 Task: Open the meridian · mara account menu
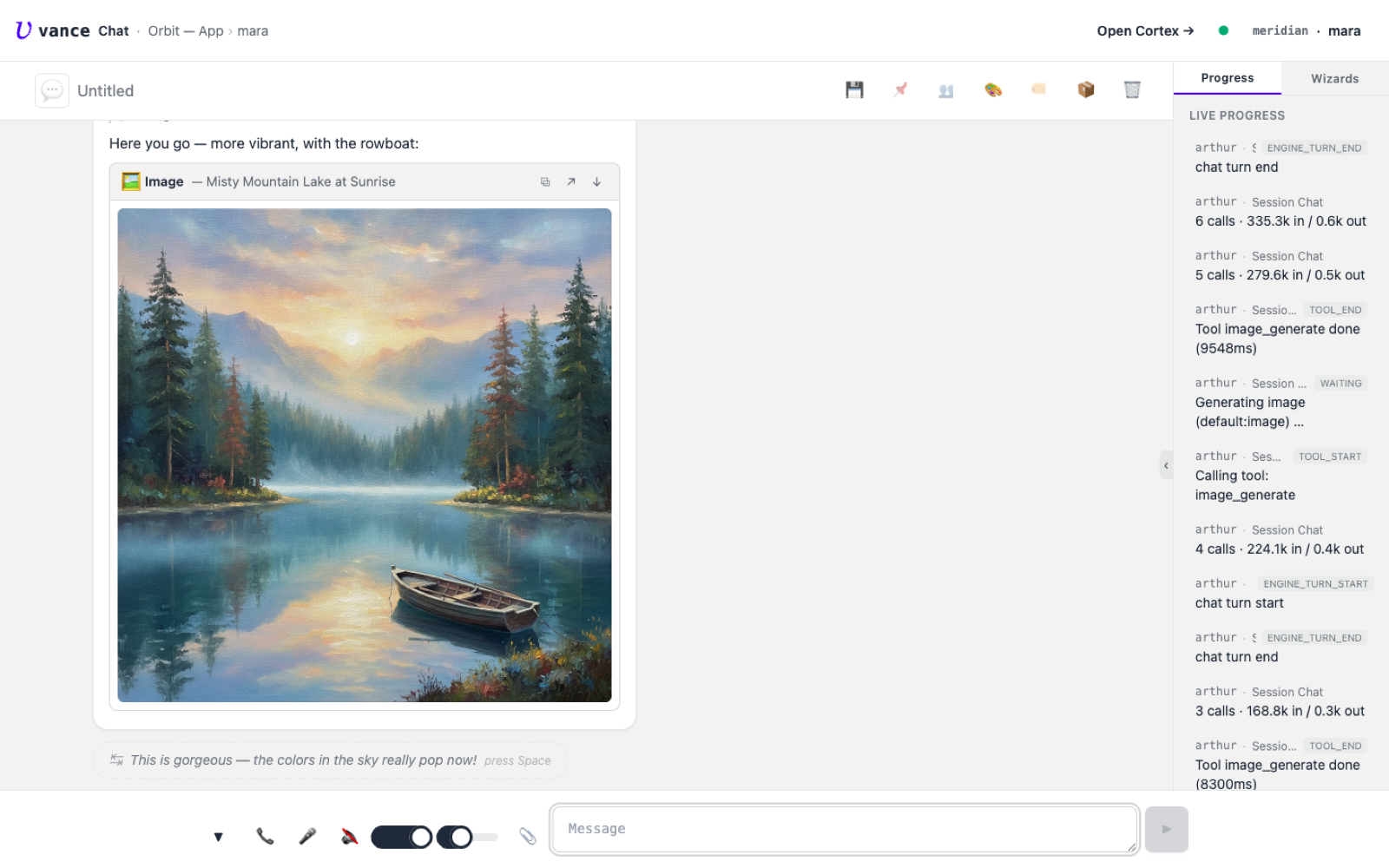pos(1306,30)
